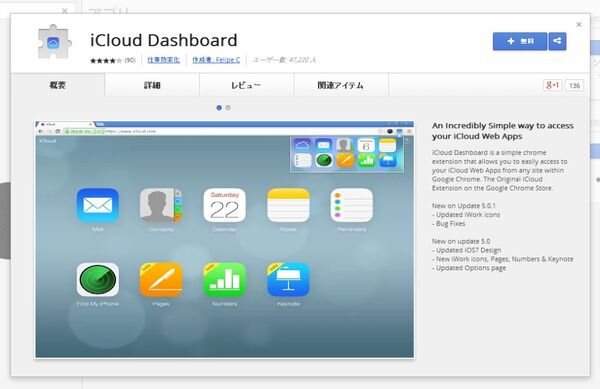Open the 関連アイテム tab
This screenshot has width=600, height=389.
pyautogui.click(x=341, y=85)
